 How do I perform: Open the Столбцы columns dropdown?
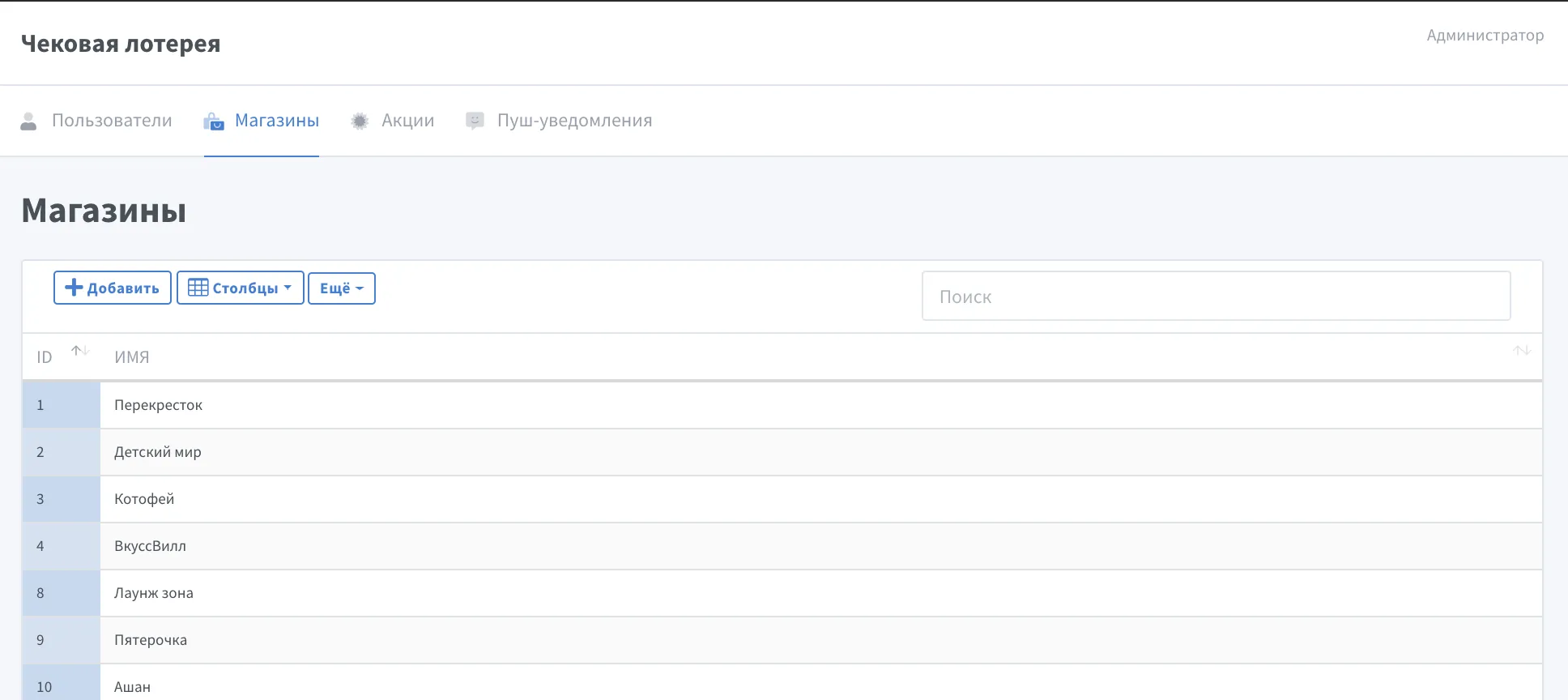click(241, 288)
